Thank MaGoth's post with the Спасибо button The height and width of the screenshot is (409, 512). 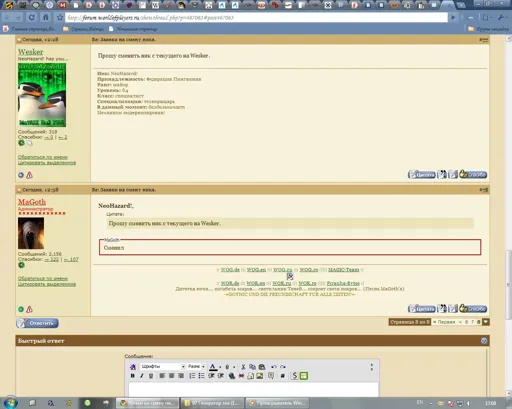(473, 309)
